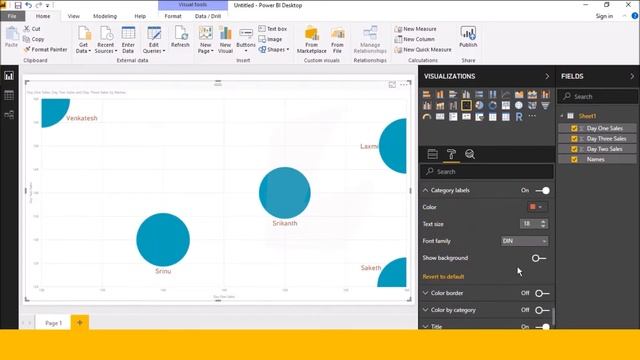Open the Fields well pane icon

tap(432, 154)
